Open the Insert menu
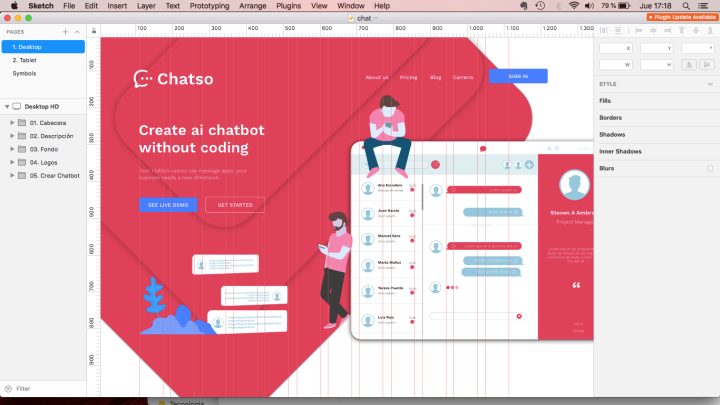720x405 pixels. pos(117,6)
